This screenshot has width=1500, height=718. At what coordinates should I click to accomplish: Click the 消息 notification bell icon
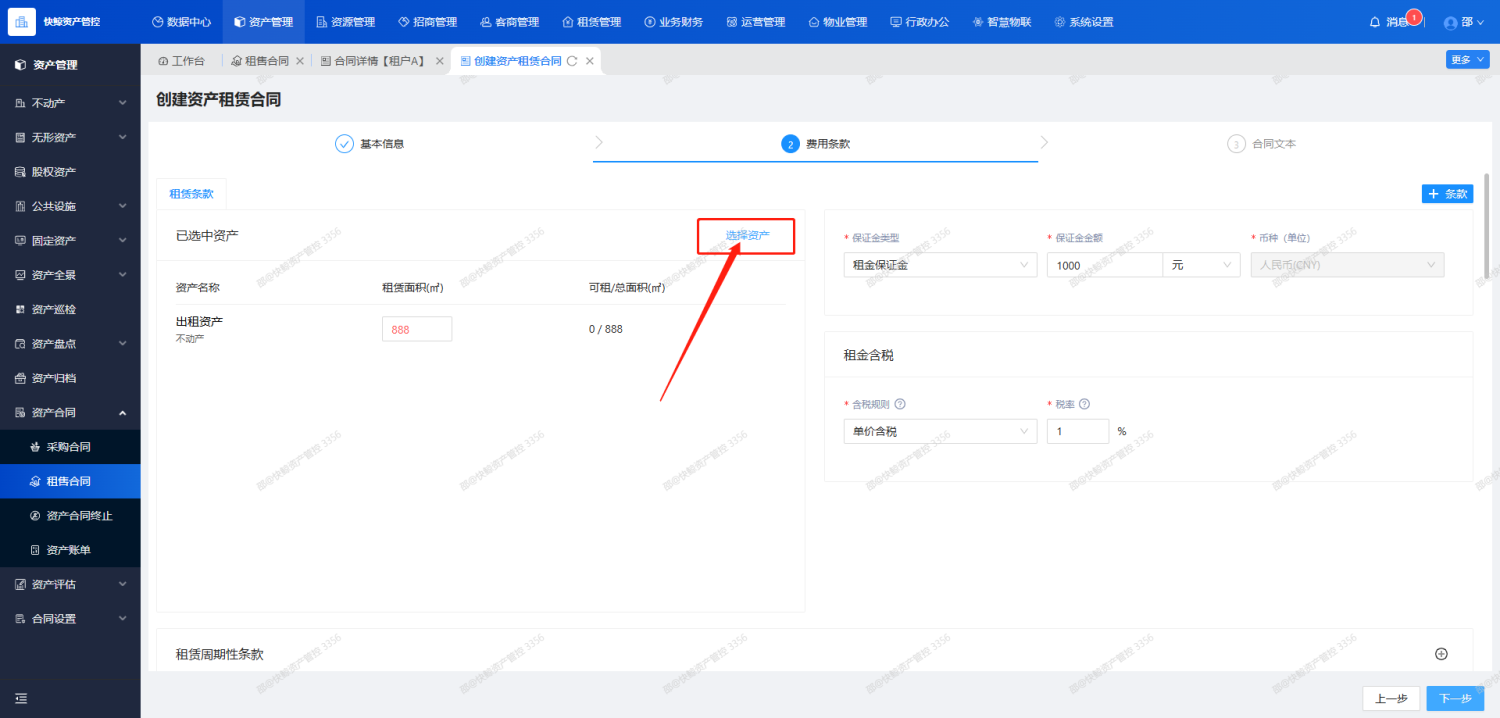coord(1375,22)
